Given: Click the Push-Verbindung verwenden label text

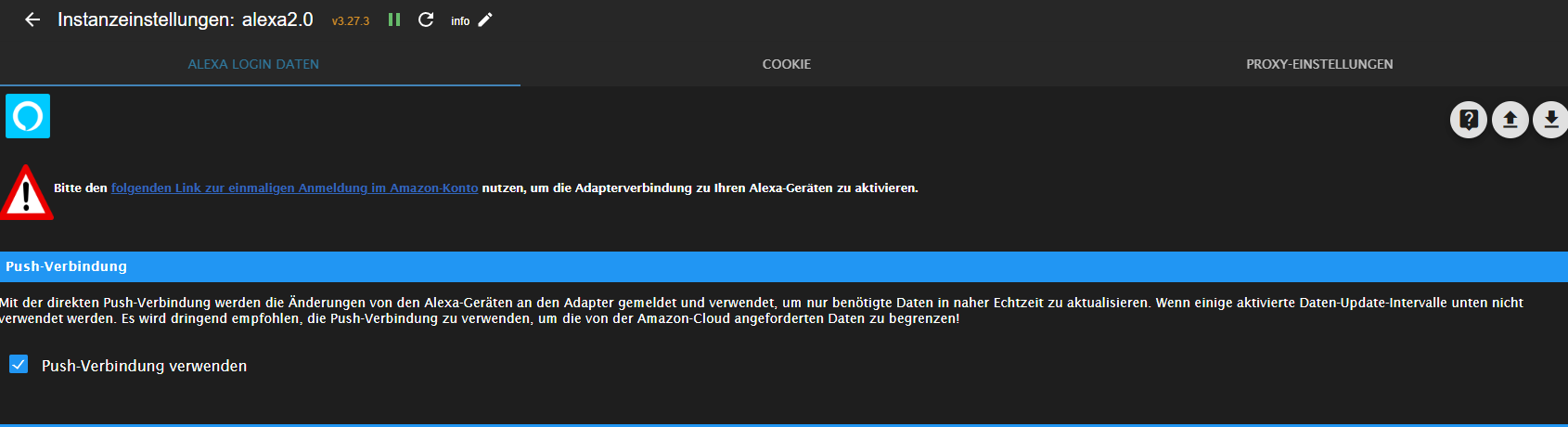Looking at the screenshot, I should click(x=144, y=366).
